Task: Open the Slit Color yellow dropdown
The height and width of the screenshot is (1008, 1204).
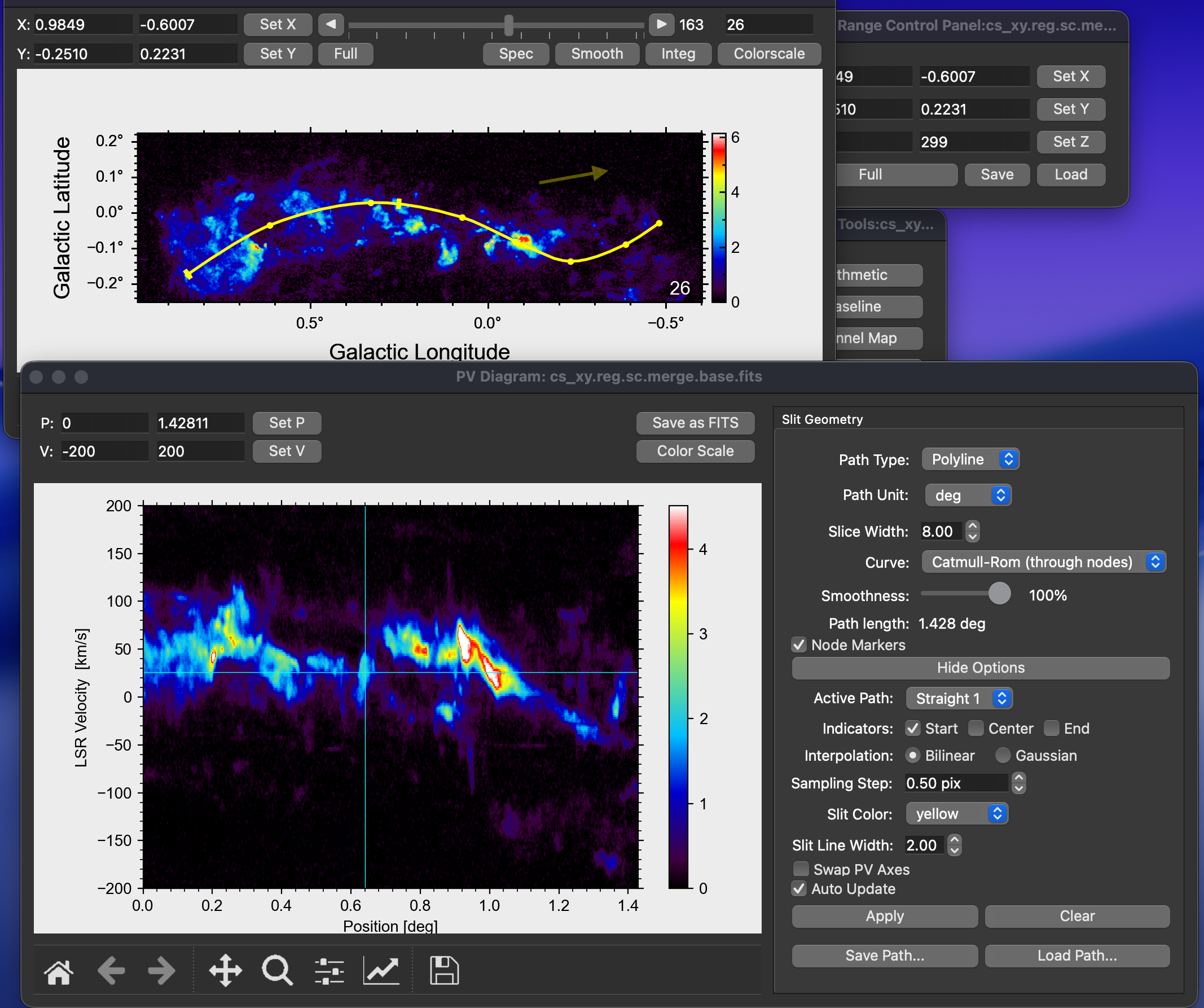Action: 956,814
